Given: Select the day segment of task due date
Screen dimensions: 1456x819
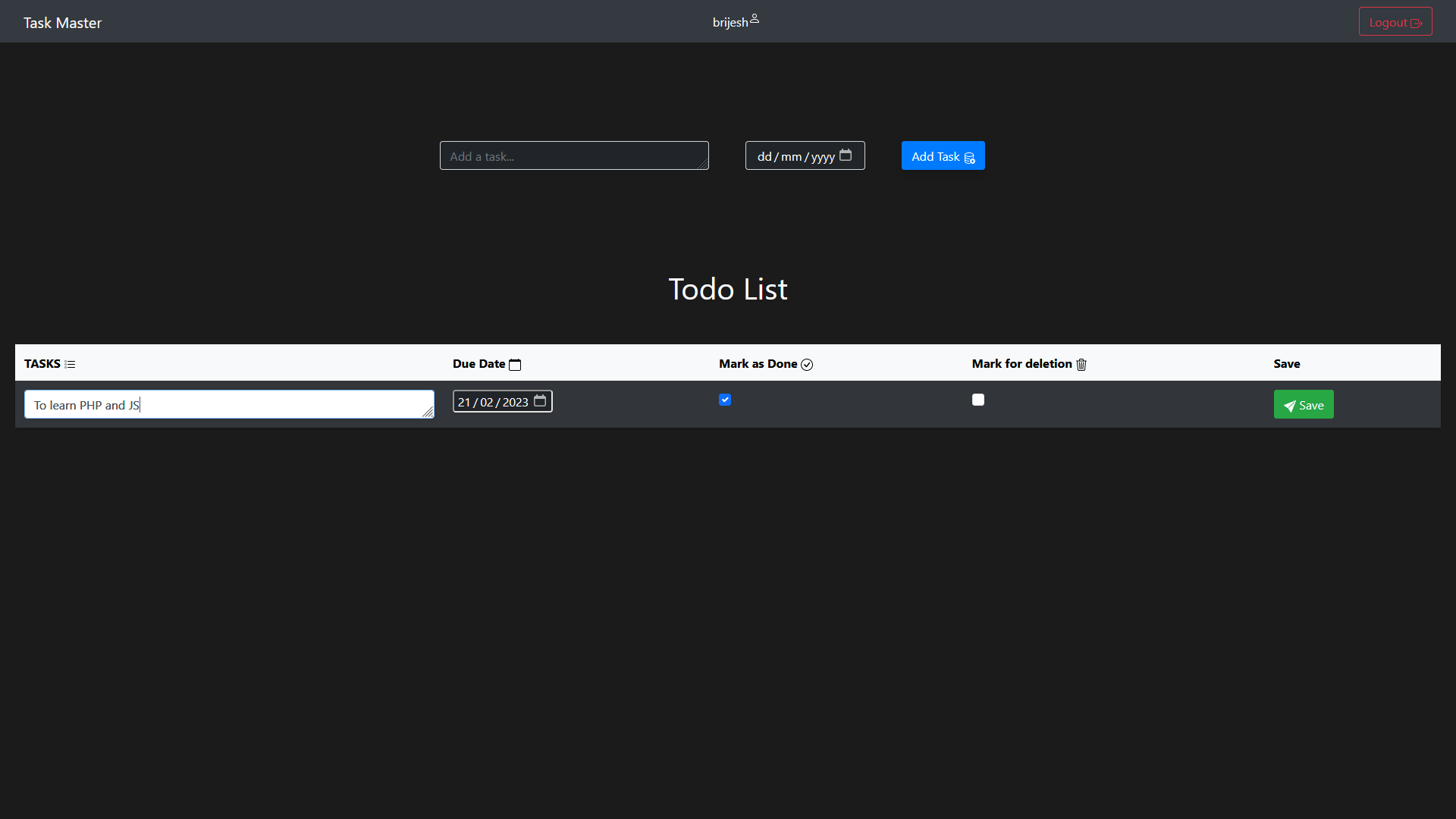Looking at the screenshot, I should (464, 402).
